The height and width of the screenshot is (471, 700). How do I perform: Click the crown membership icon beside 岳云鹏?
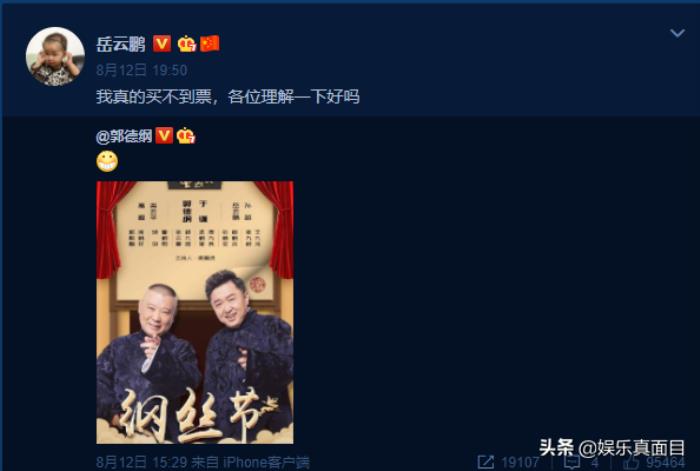187,44
